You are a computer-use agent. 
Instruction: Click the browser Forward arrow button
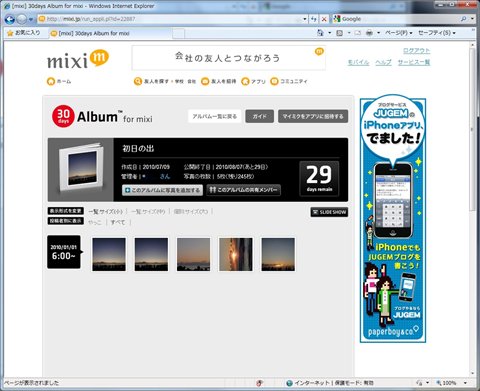[x=22, y=19]
